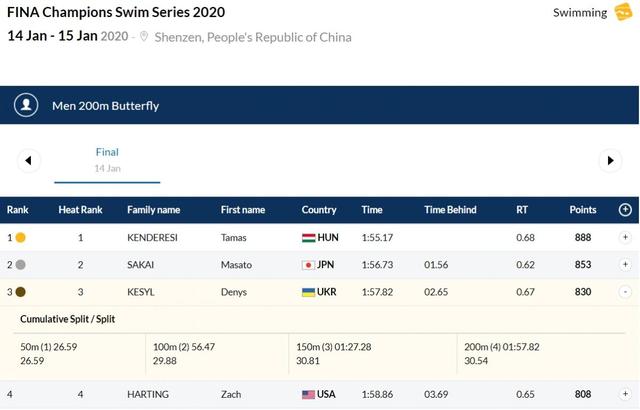Sort by the Points column header
The width and height of the screenshot is (640, 410).
point(582,210)
